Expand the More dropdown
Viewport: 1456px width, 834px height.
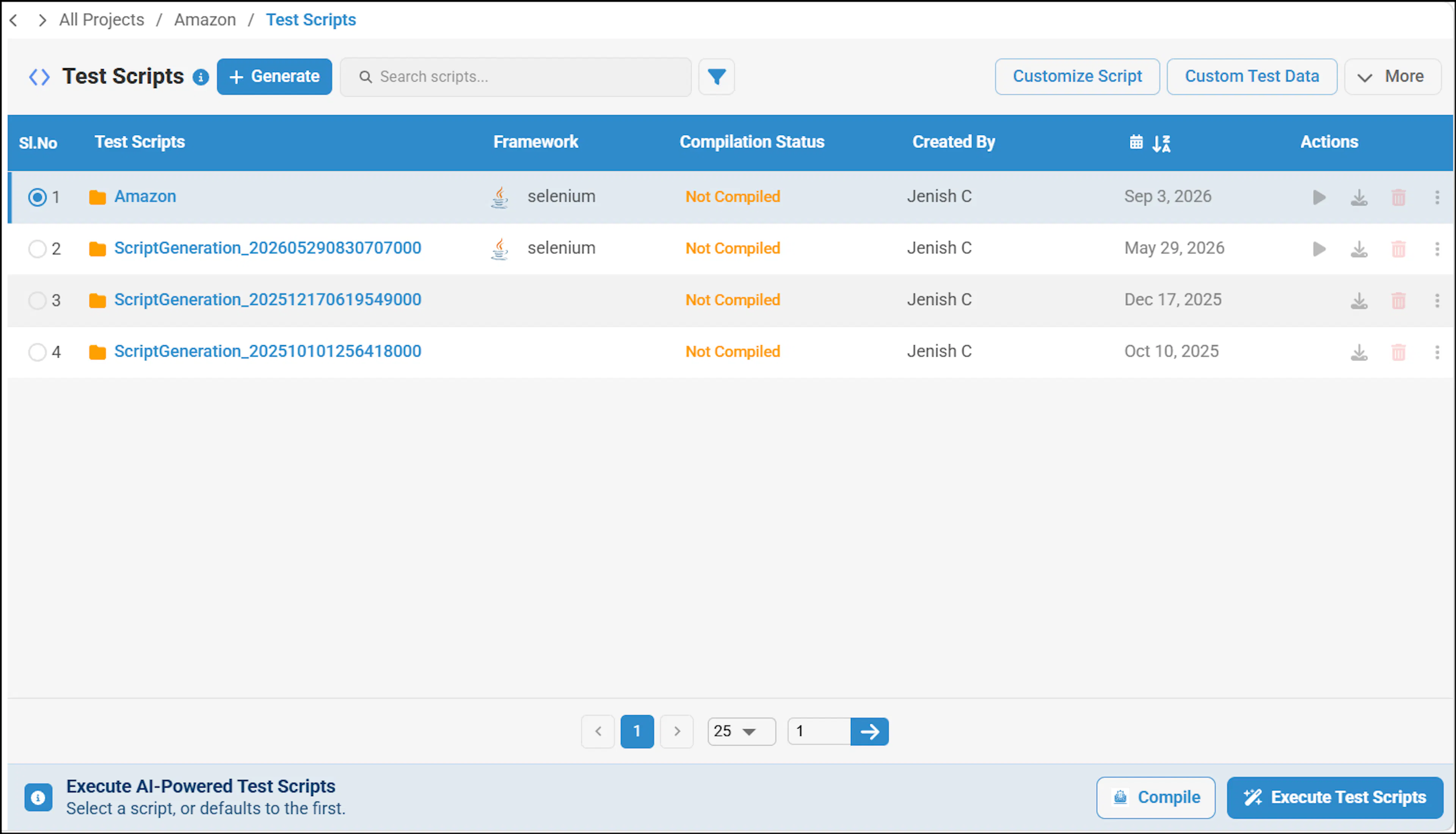[x=1392, y=77]
